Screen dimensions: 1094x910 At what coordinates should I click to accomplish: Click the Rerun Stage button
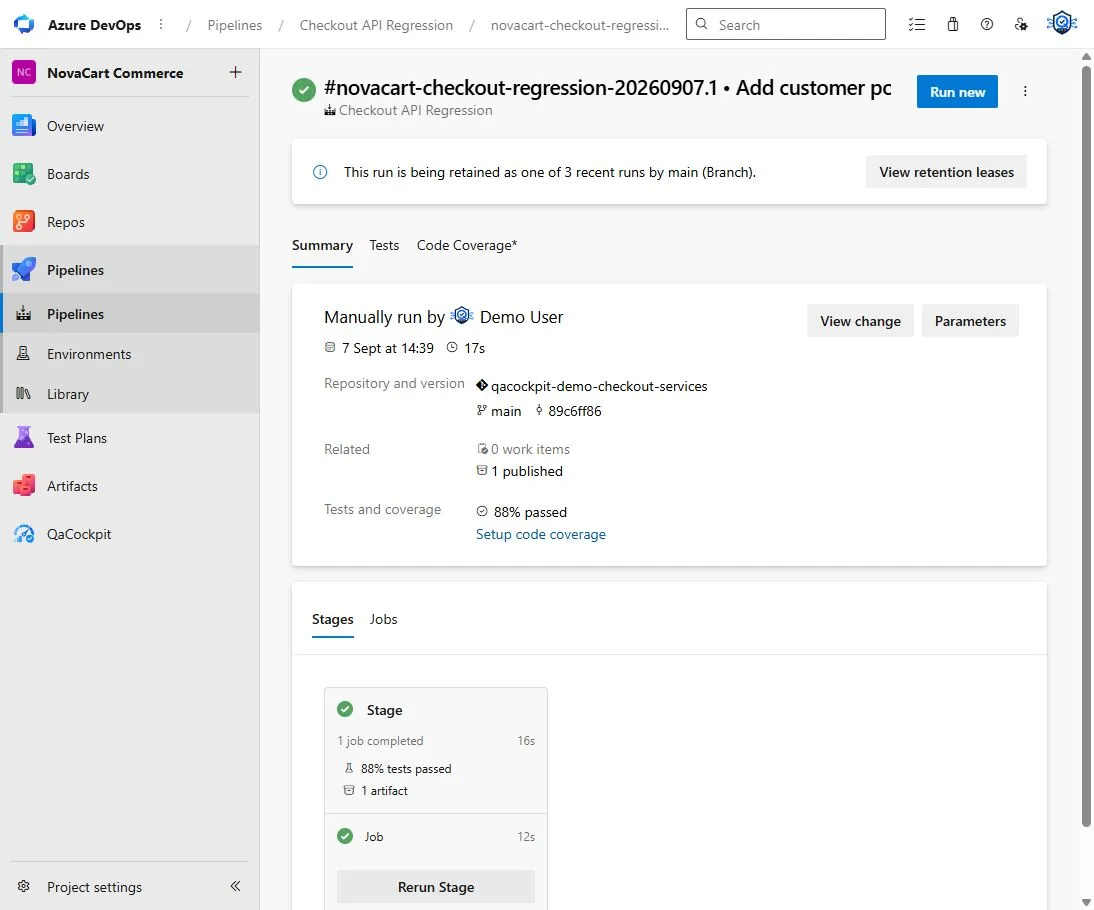coord(436,887)
